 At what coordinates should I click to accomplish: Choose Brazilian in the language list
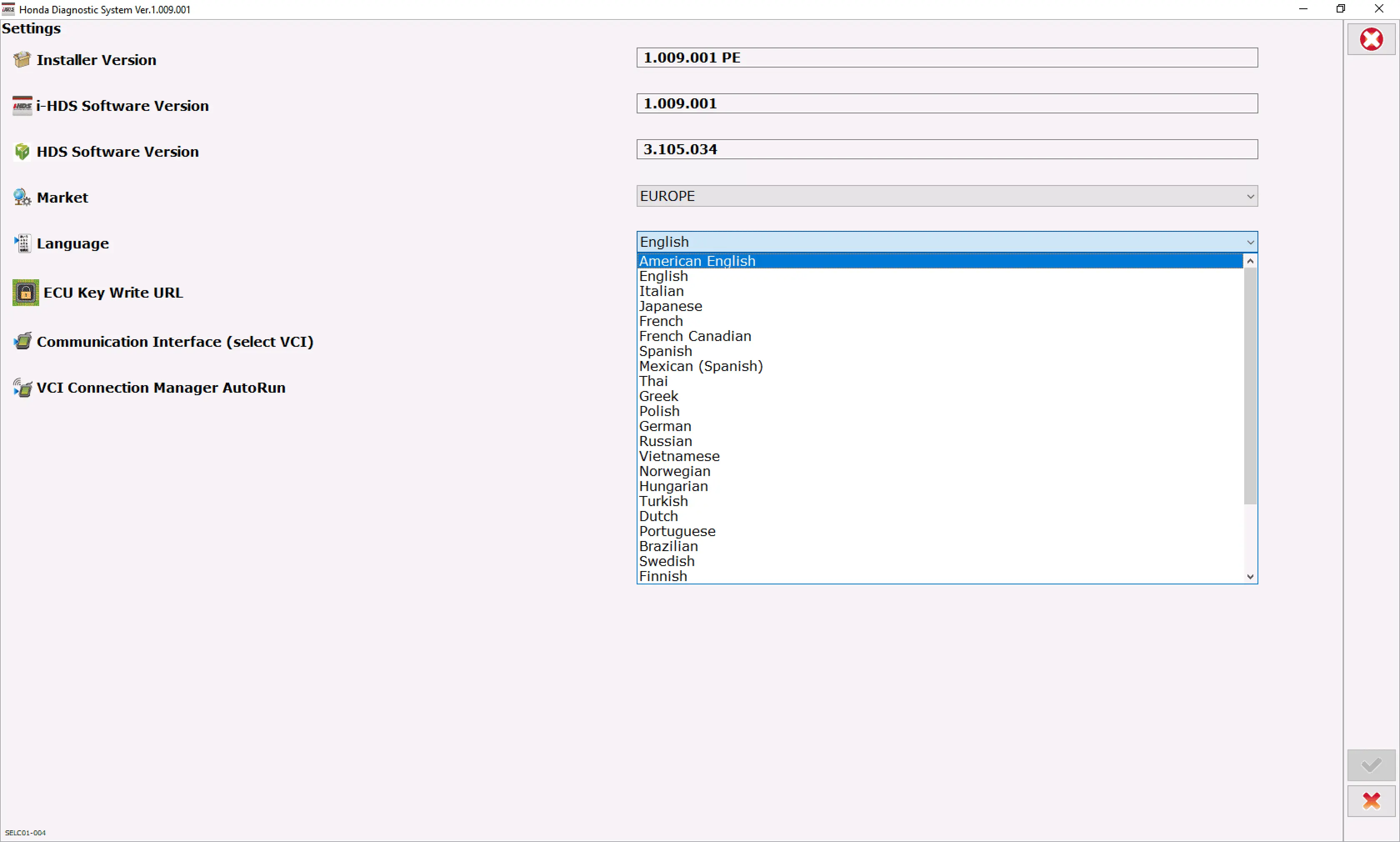940,547
